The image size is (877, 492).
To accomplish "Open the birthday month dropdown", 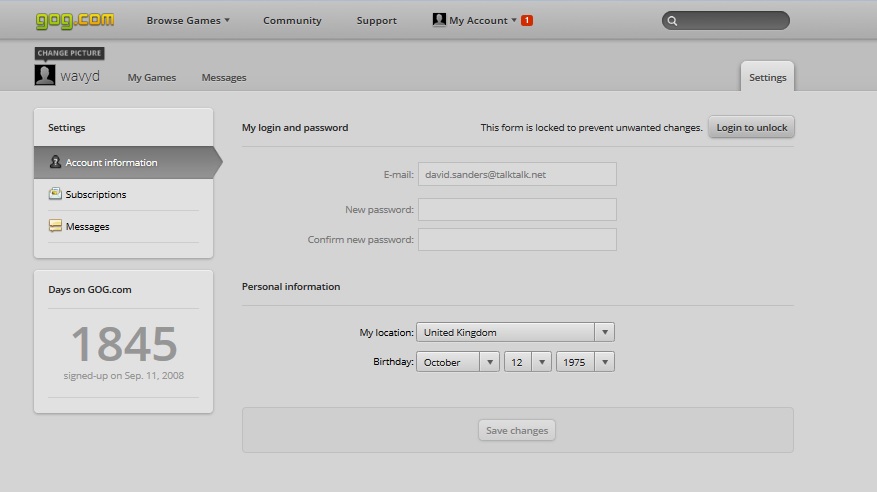I will pyautogui.click(x=458, y=362).
